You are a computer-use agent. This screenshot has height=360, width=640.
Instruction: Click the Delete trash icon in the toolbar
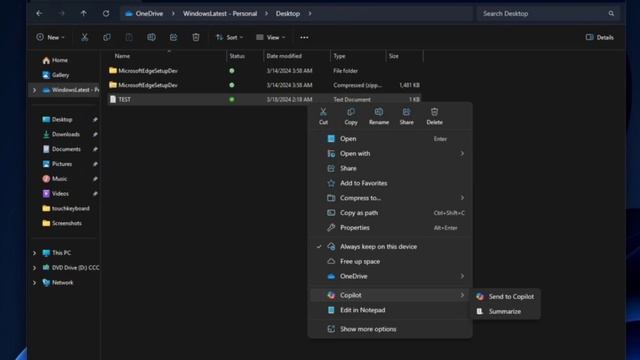tap(196, 37)
